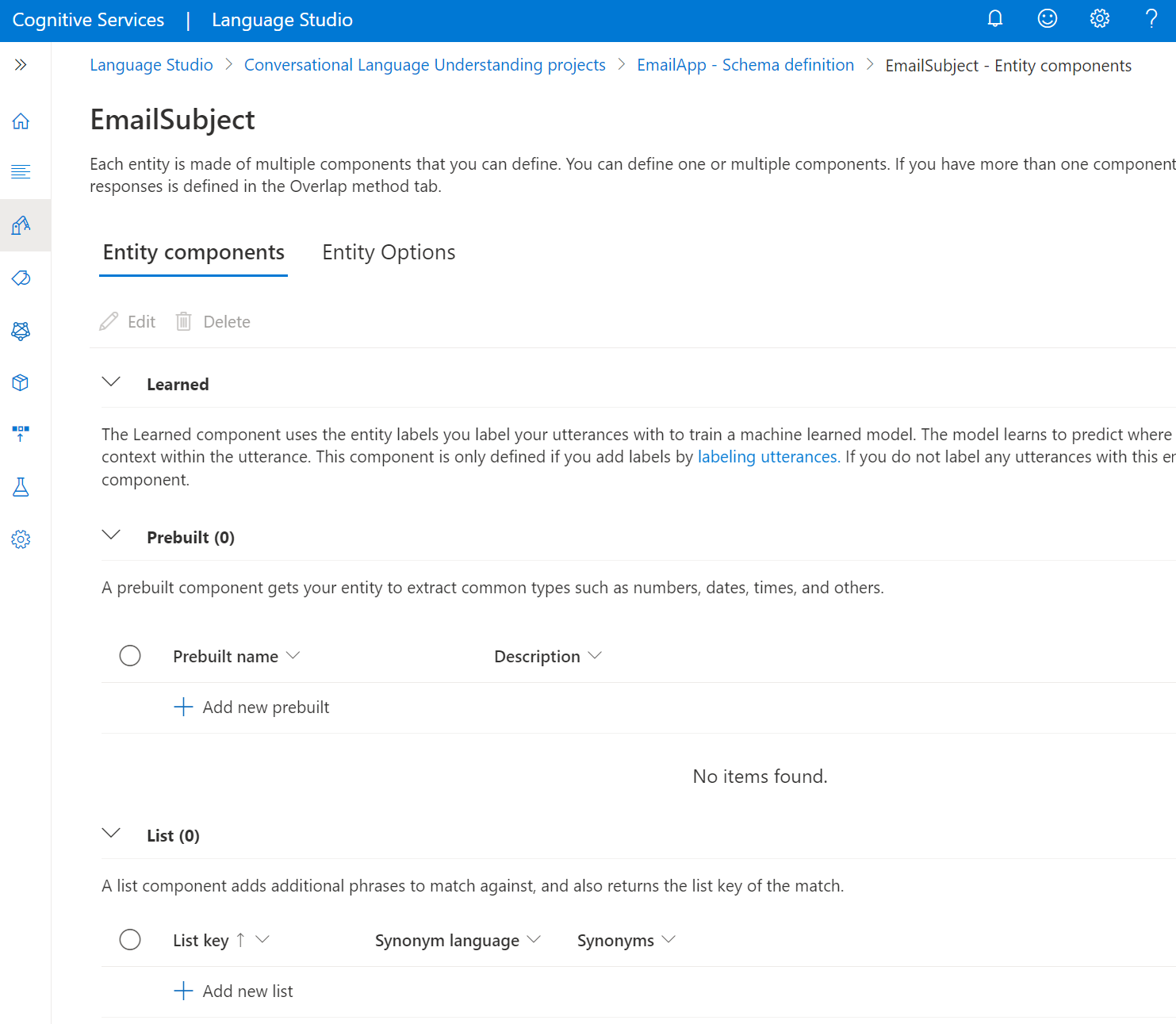Open the data labeling tag icon
Screen dimensions: 1176x1024
[x=21, y=278]
